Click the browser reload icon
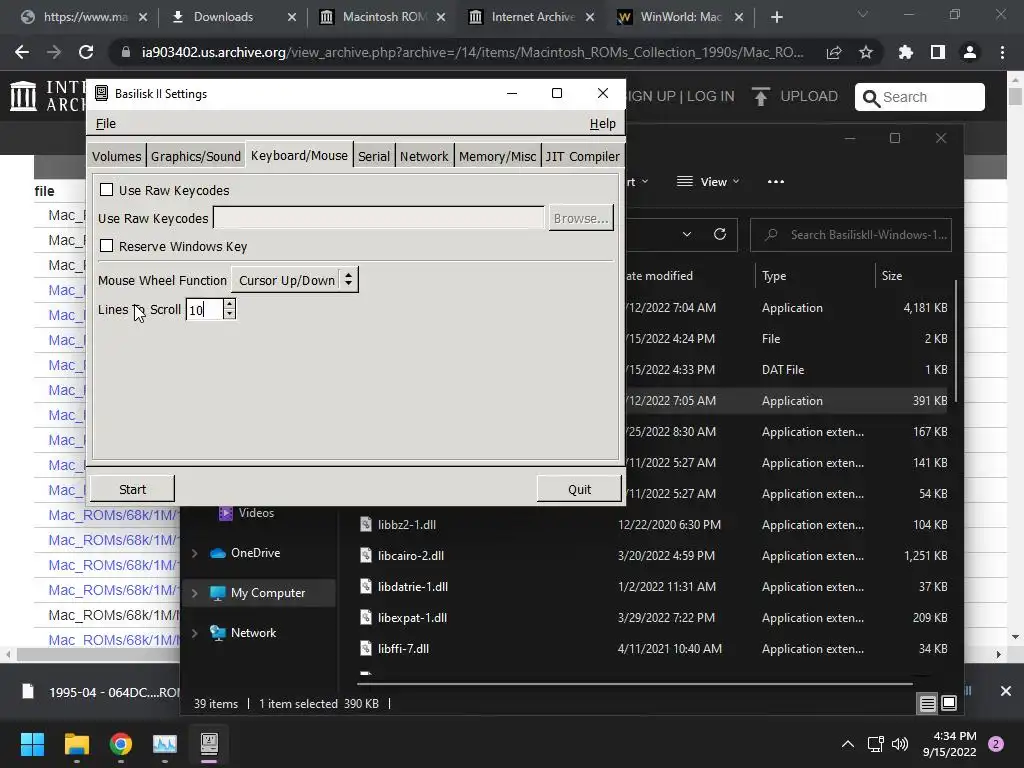 [86, 52]
